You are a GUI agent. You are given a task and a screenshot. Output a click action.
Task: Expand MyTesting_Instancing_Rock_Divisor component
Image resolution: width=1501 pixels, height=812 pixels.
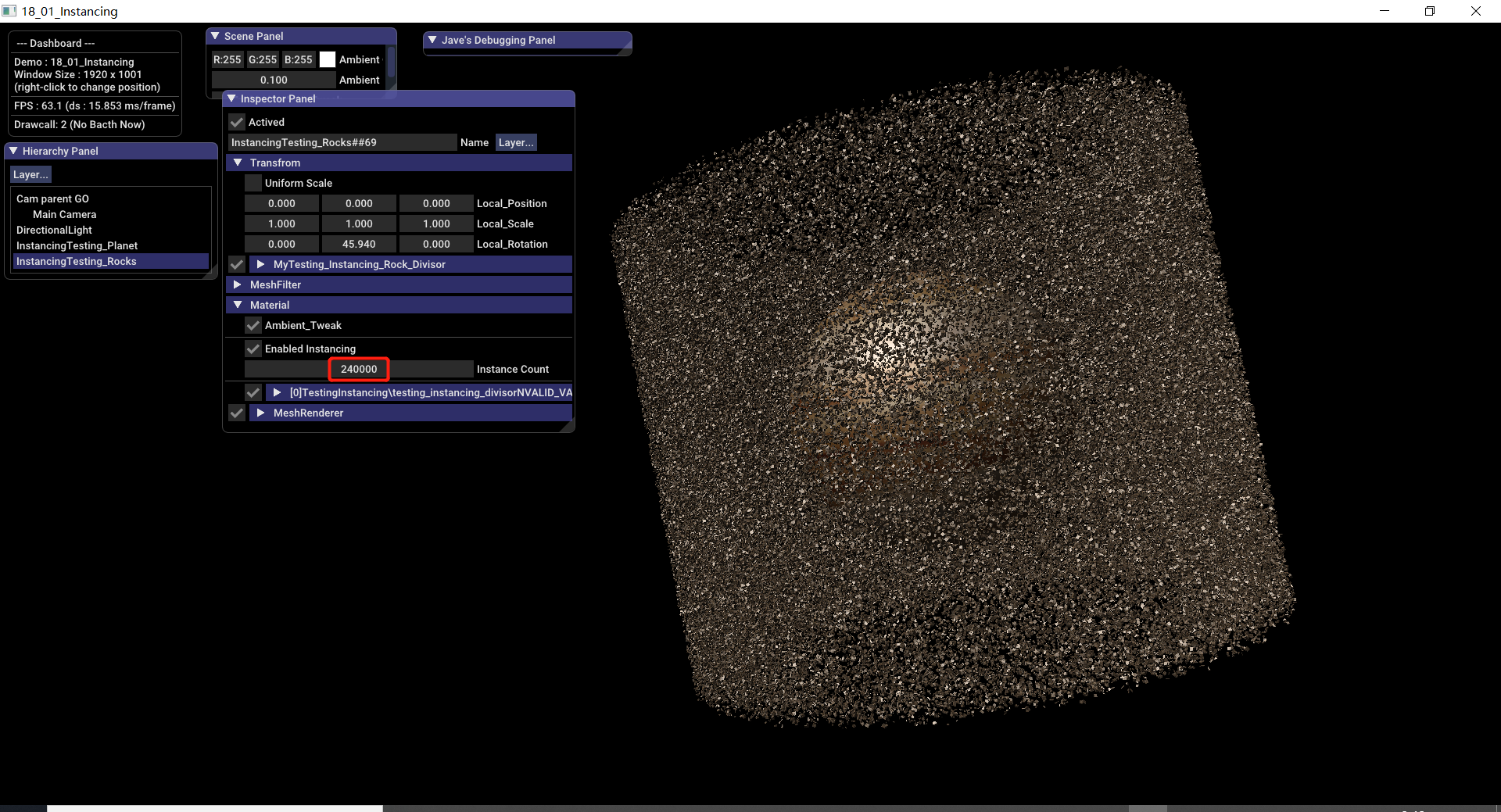point(260,264)
